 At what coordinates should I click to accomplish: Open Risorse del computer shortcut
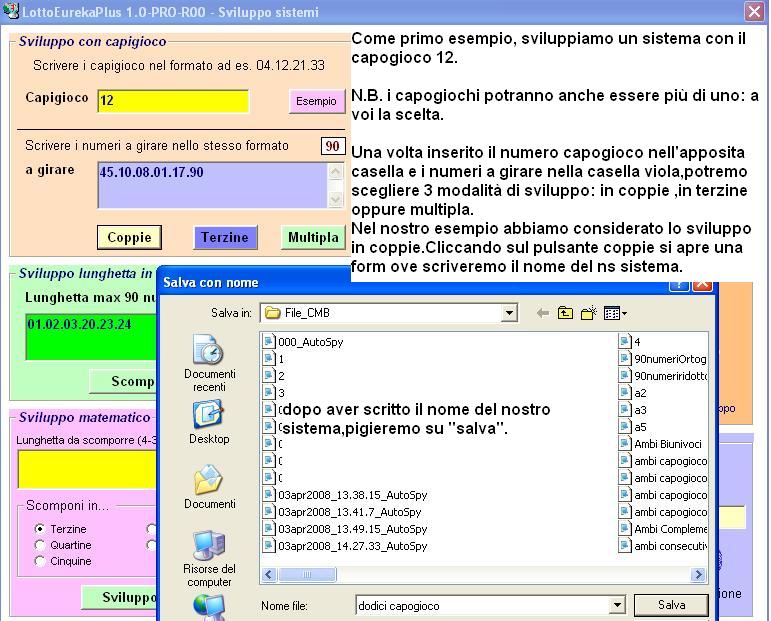click(209, 559)
